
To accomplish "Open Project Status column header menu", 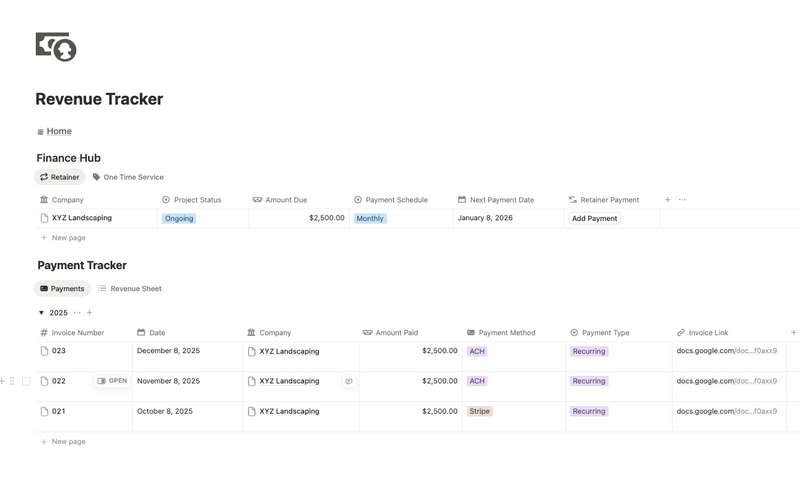I will 197,200.
